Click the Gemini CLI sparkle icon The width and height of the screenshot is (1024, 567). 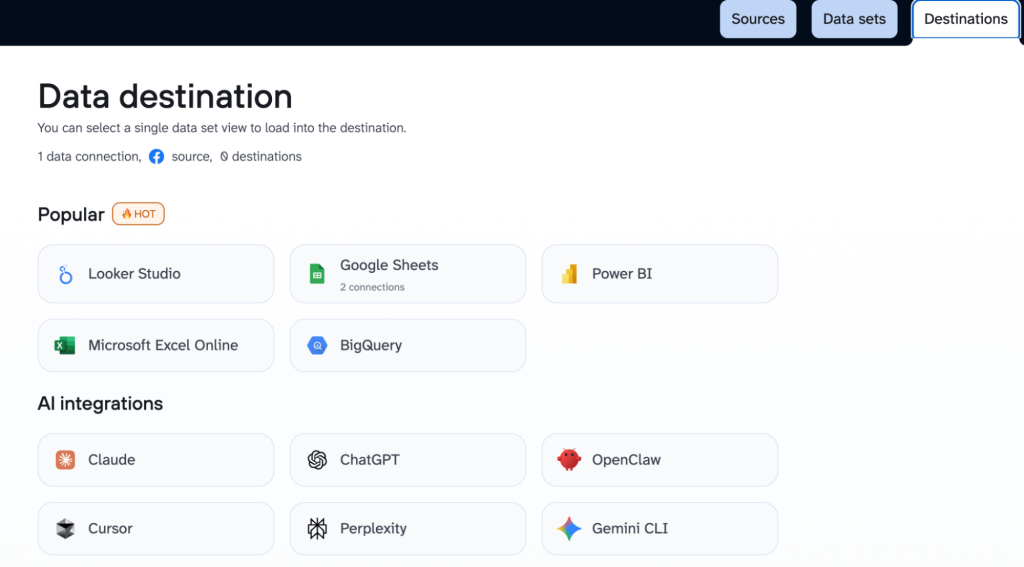coord(569,528)
